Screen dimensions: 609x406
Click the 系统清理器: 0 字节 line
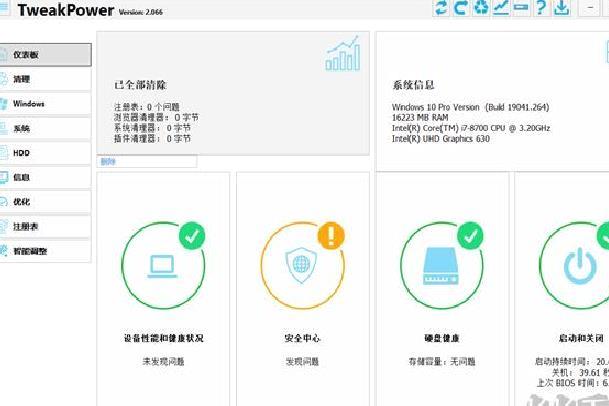click(152, 128)
